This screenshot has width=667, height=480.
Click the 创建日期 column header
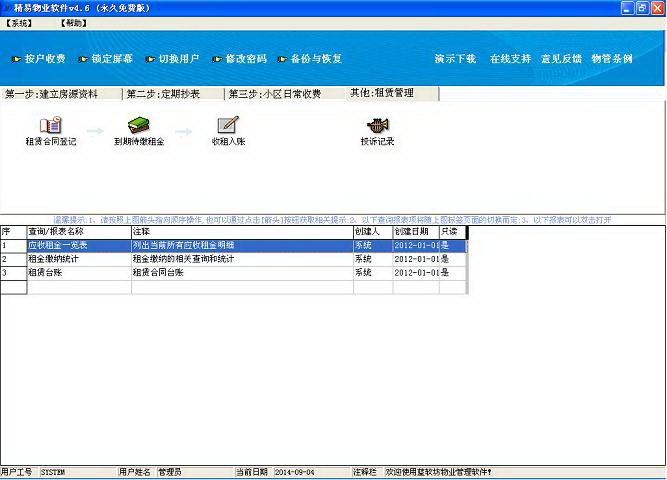click(x=416, y=232)
